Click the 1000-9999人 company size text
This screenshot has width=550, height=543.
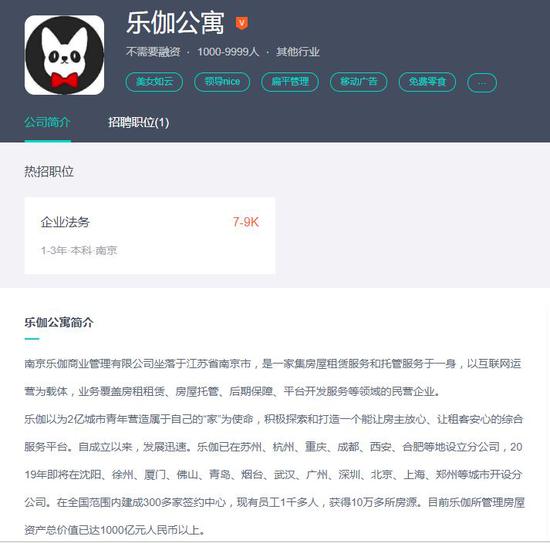228,52
